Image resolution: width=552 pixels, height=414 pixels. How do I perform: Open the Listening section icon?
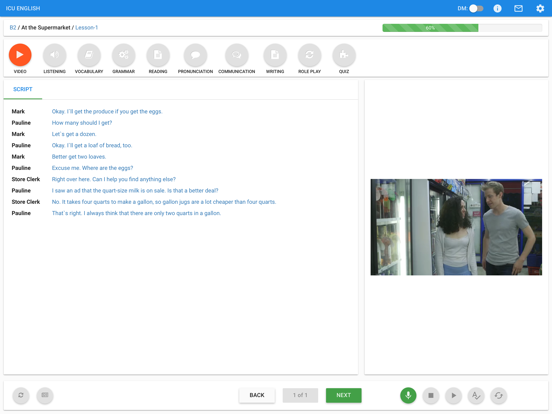tap(55, 55)
